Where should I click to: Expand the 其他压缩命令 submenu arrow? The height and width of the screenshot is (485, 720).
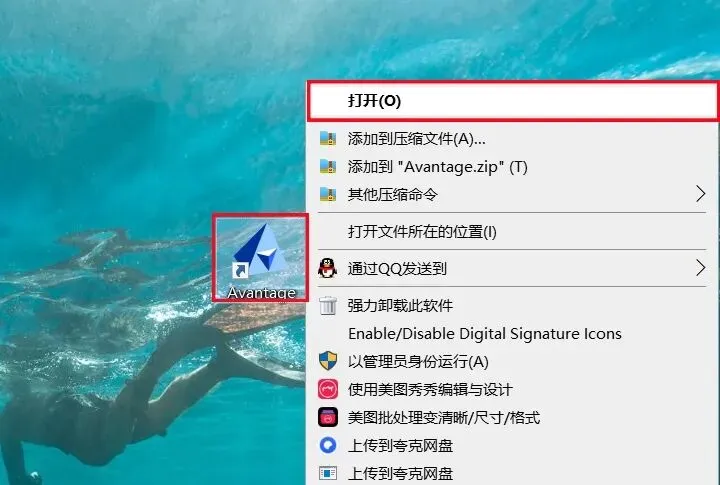700,194
